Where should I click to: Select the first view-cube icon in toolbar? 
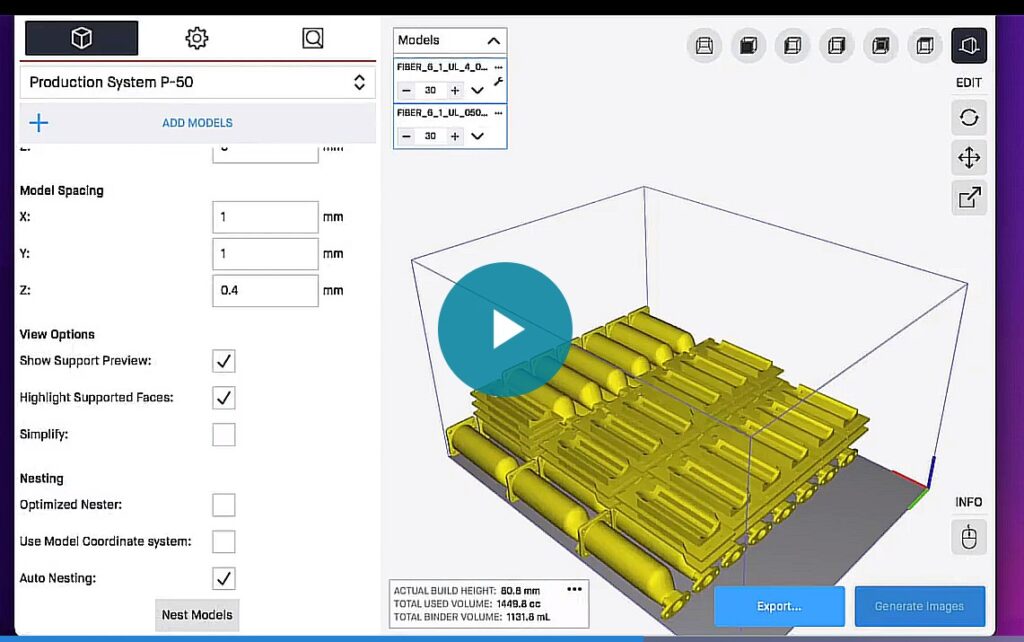705,45
